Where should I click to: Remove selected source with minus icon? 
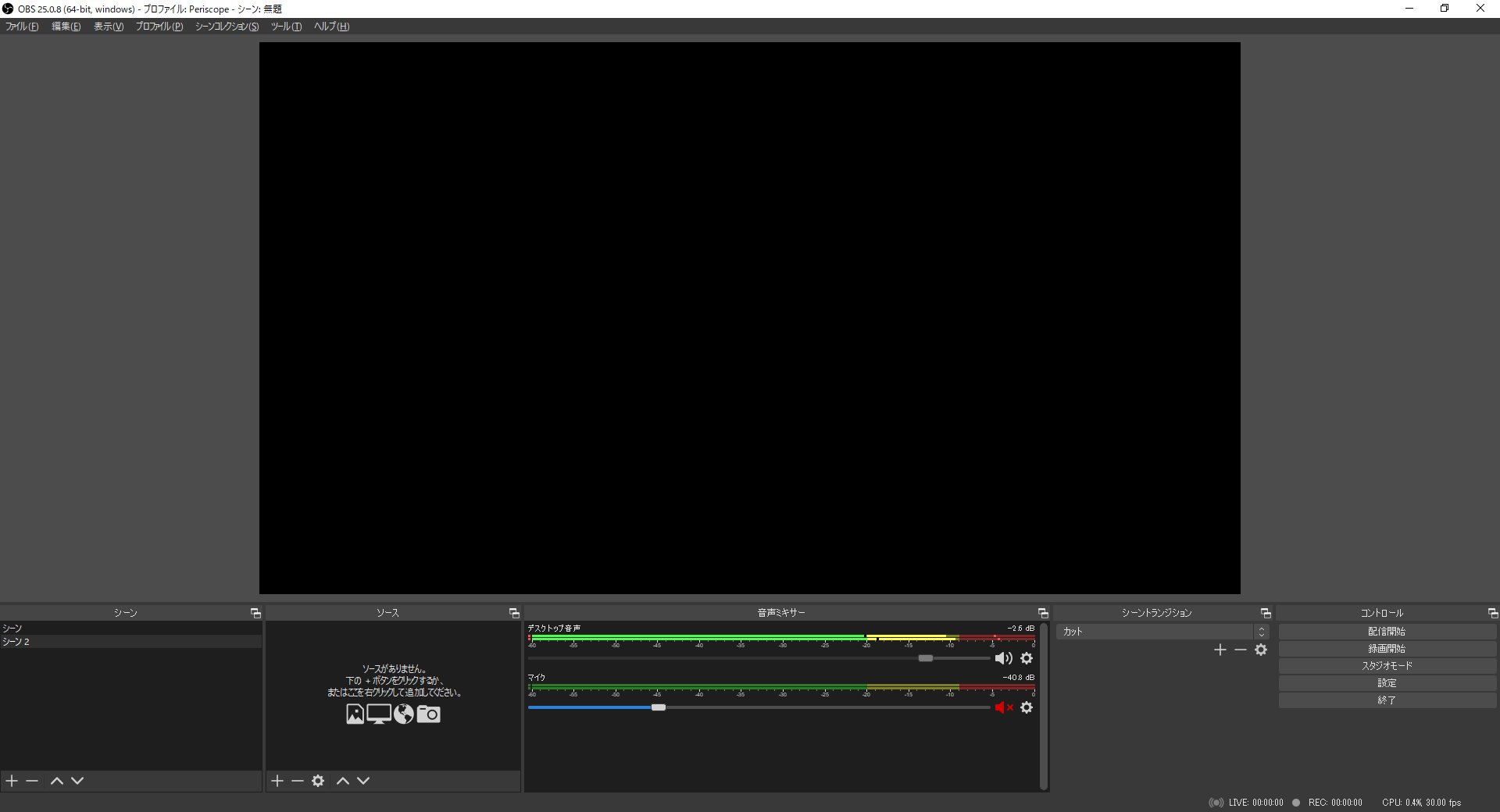298,781
